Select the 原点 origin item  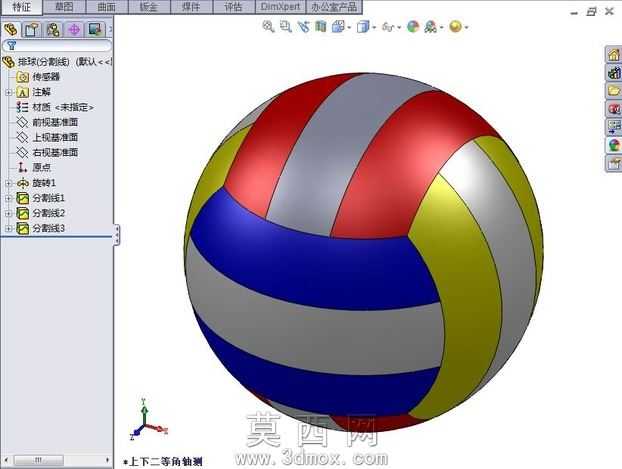pyautogui.click(x=42, y=167)
